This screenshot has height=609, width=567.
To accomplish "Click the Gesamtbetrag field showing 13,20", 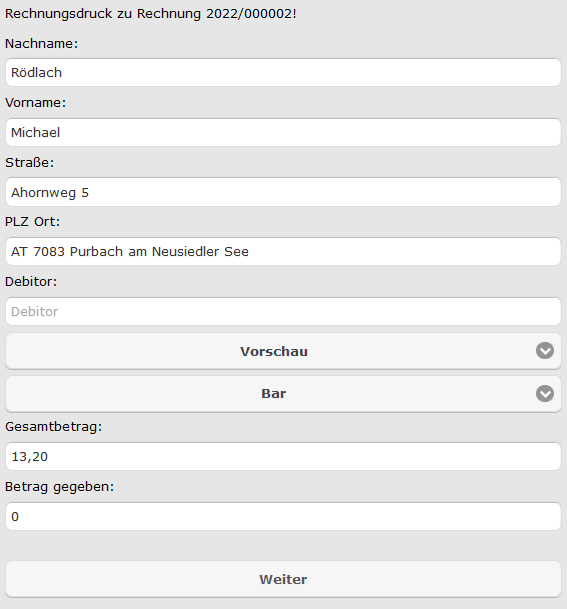I will (283, 456).
